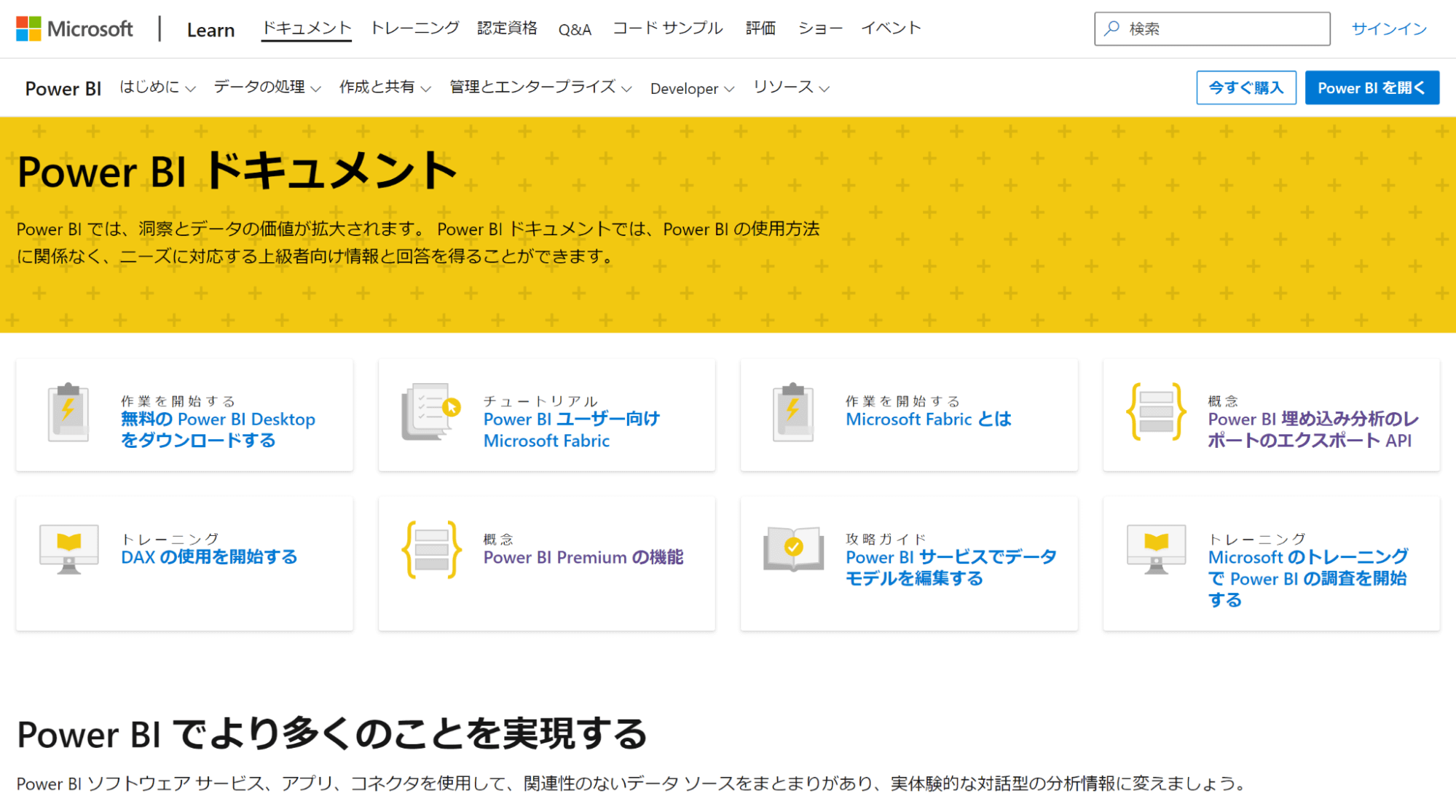Click the clipboard icon on Power BI Desktop download card

tap(68, 412)
